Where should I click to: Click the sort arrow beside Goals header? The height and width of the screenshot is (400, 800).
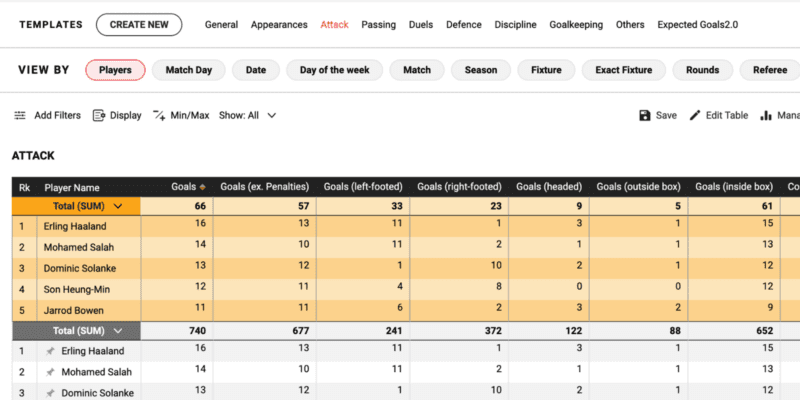pos(202,187)
